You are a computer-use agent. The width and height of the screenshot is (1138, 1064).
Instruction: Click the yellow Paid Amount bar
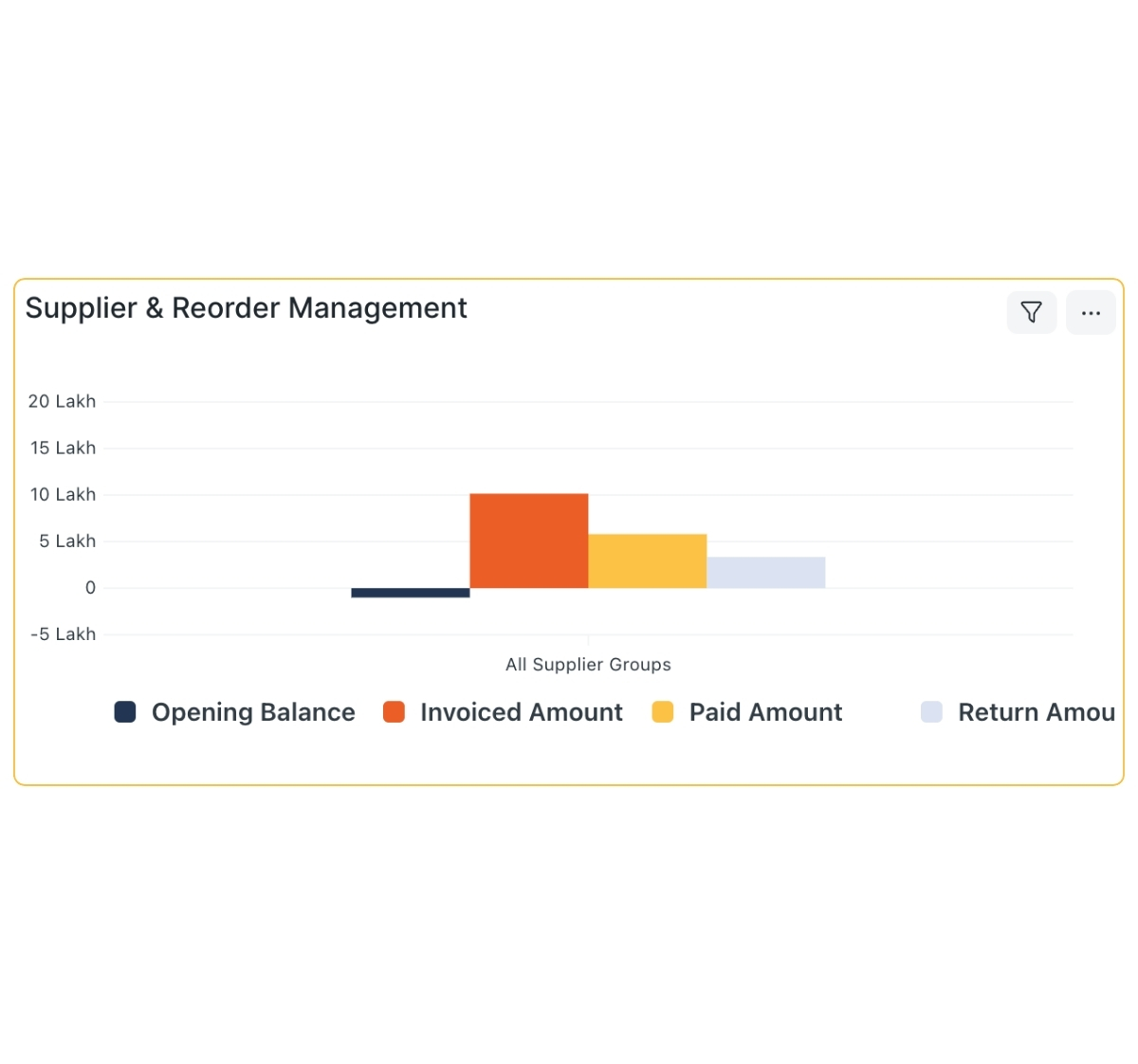(647, 561)
